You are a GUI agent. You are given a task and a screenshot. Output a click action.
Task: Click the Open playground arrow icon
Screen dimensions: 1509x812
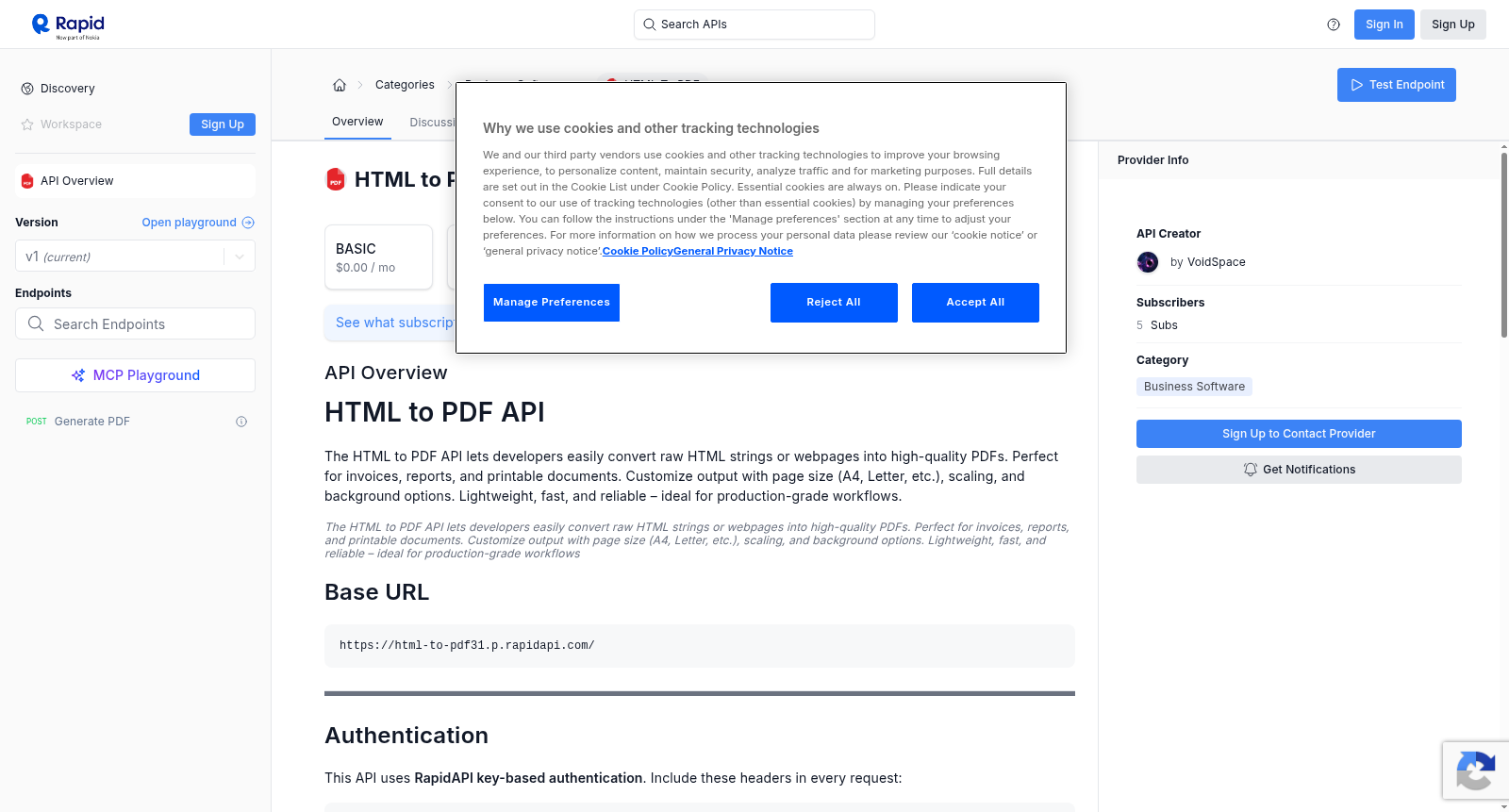(x=248, y=223)
